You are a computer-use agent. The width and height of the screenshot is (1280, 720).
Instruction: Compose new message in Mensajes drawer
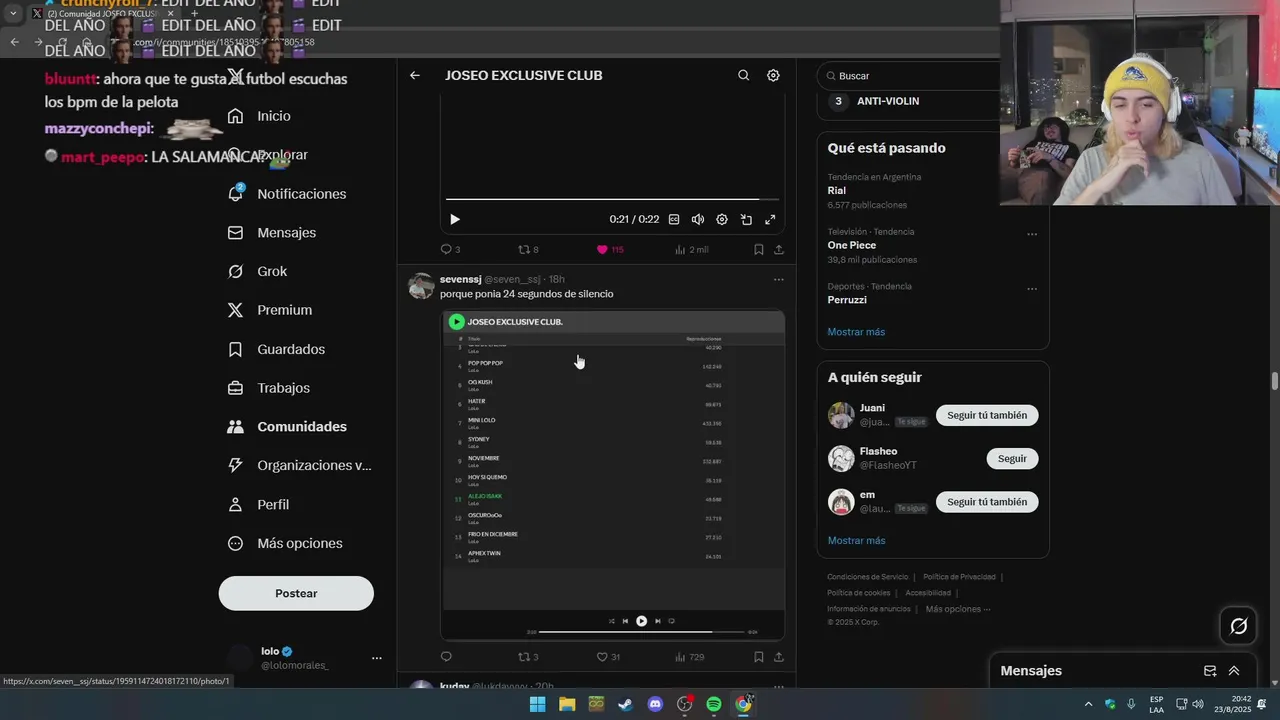click(x=1210, y=671)
